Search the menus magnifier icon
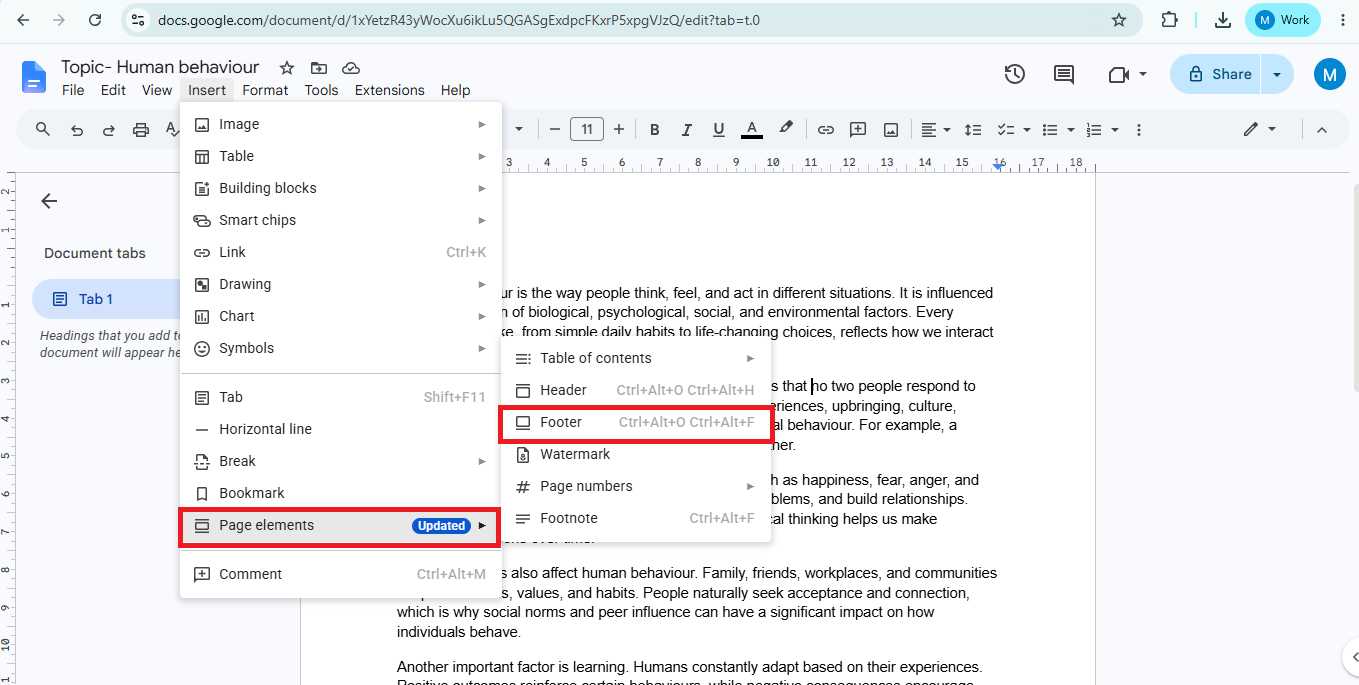Viewport: 1359px width, 685px height. [43, 129]
